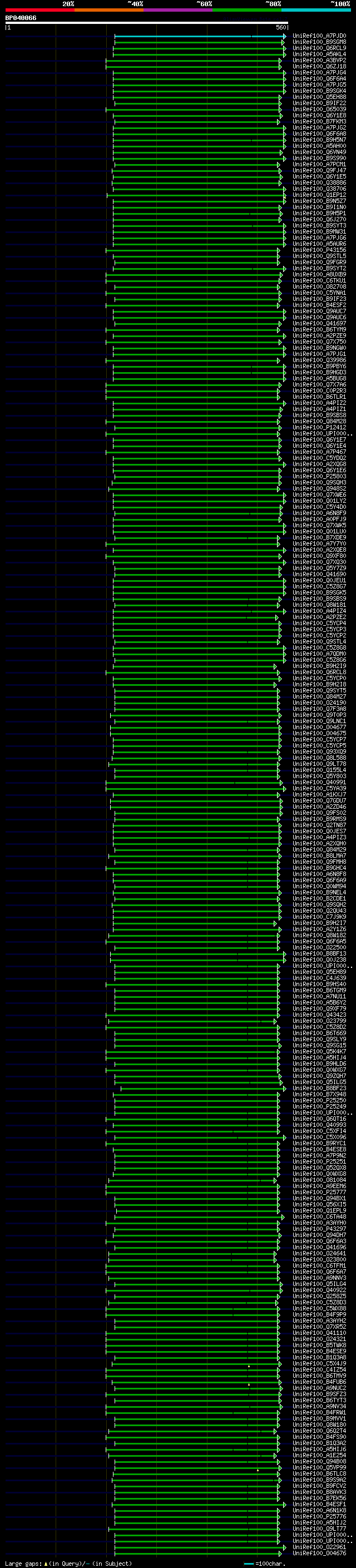Open UniRef100_Q7F3A8 subject
The width and height of the screenshot is (356, 1568).
pyautogui.click(x=319, y=709)
